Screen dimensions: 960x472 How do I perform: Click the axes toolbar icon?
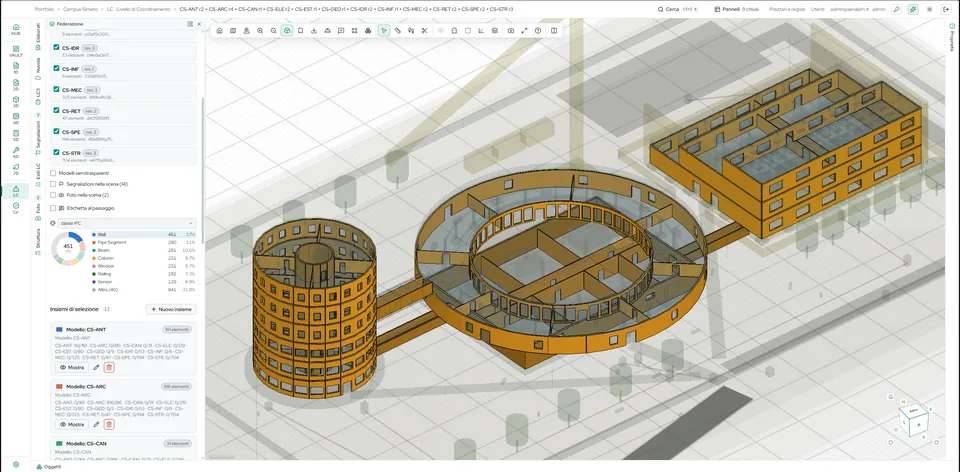point(481,31)
